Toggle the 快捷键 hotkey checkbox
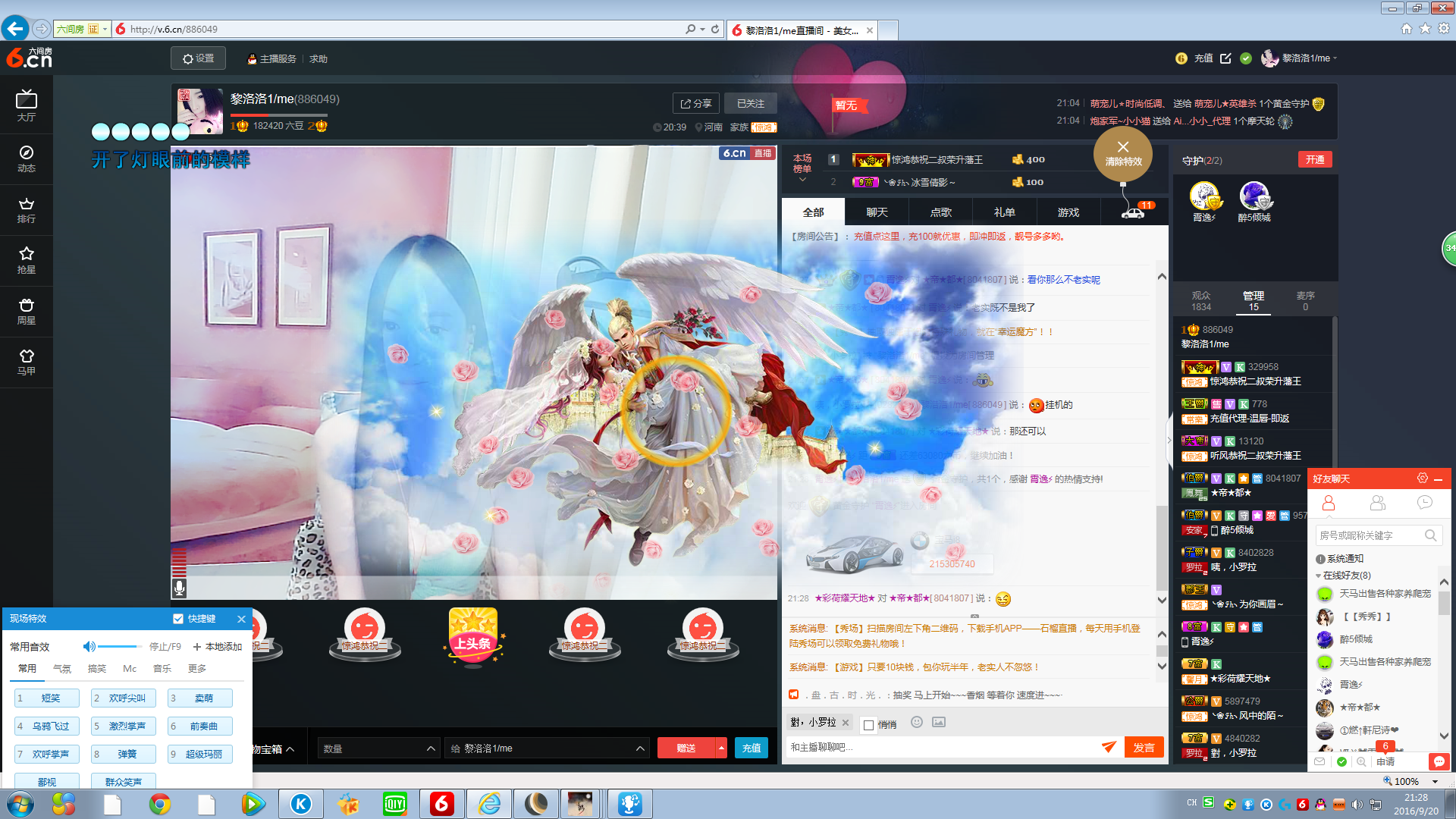Screen dimensions: 1456x819 pyautogui.click(x=178, y=619)
